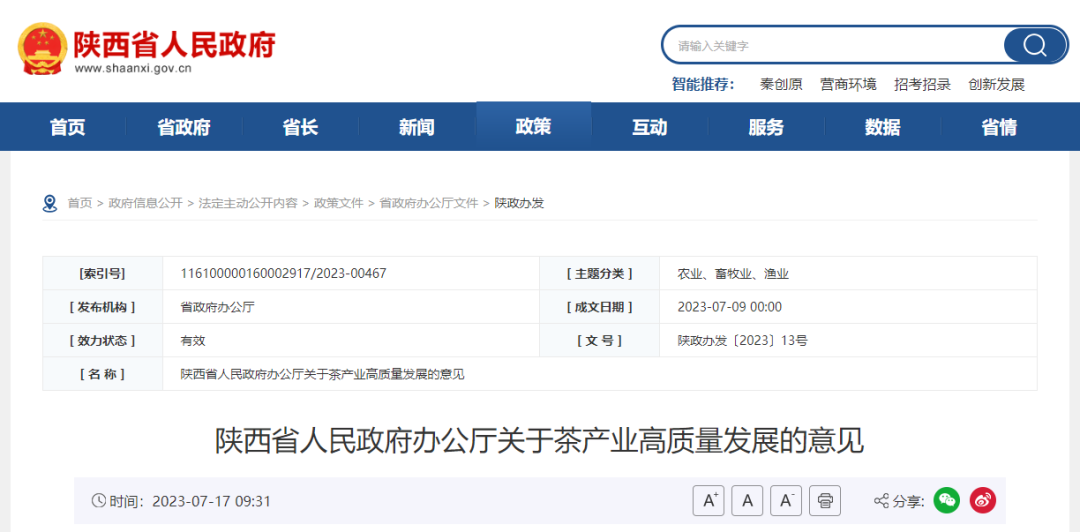Click the breadcrumb location pin icon

[x=50, y=203]
